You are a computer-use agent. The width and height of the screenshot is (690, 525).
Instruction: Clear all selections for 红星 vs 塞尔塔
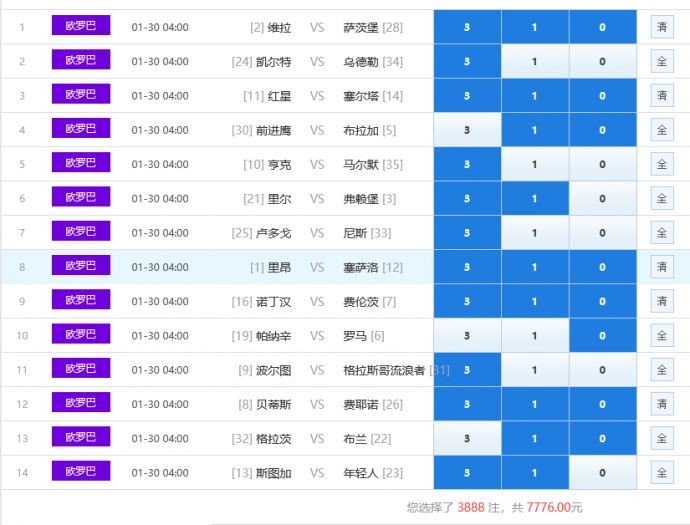[661, 96]
